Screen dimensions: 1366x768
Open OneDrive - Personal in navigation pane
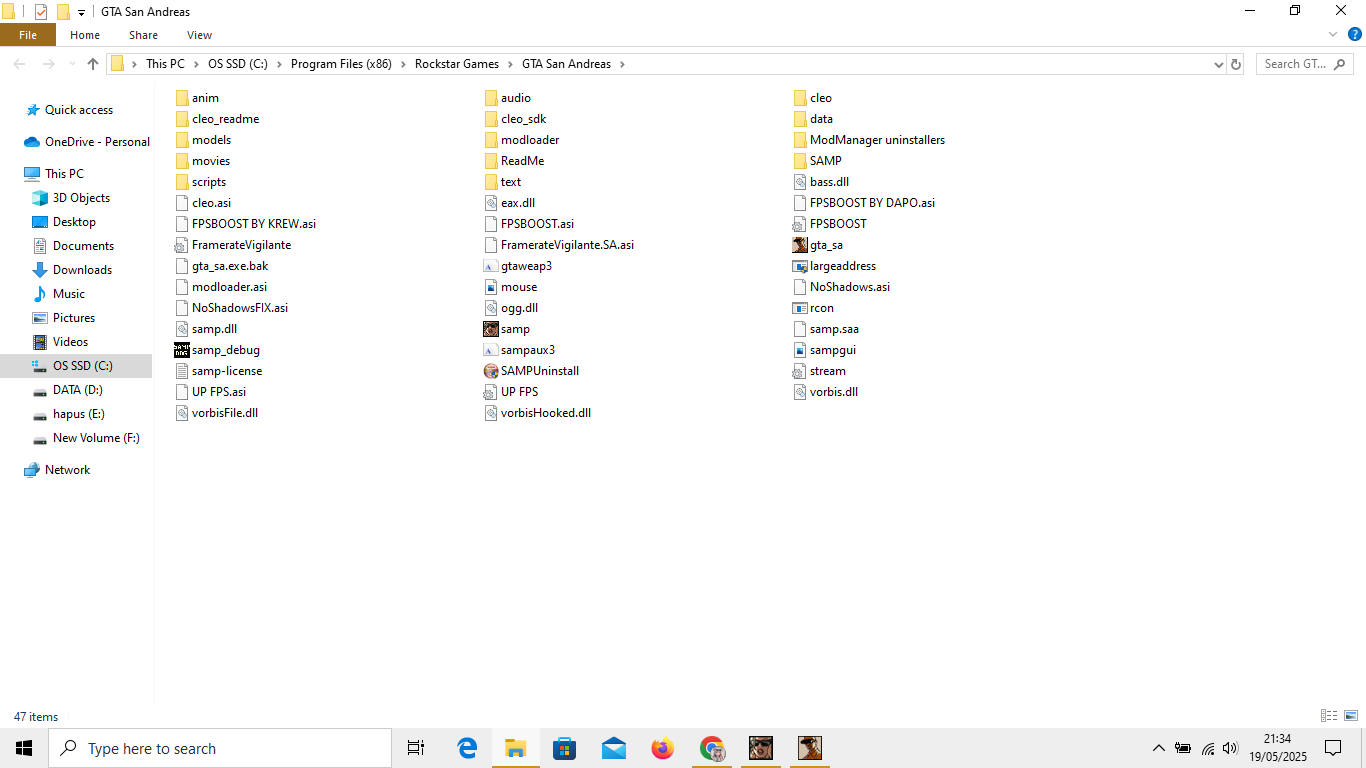[x=97, y=142]
